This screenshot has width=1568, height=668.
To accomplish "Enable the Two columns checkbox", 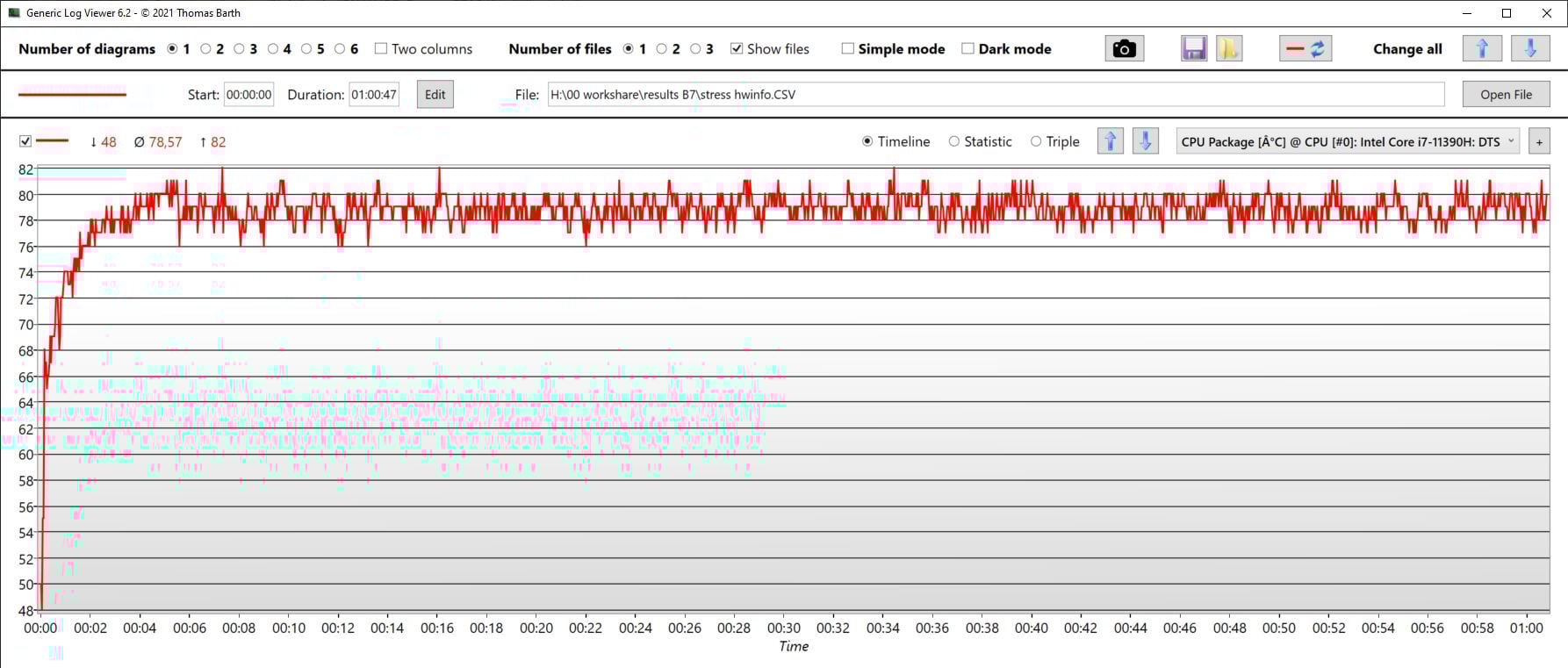I will (x=381, y=49).
